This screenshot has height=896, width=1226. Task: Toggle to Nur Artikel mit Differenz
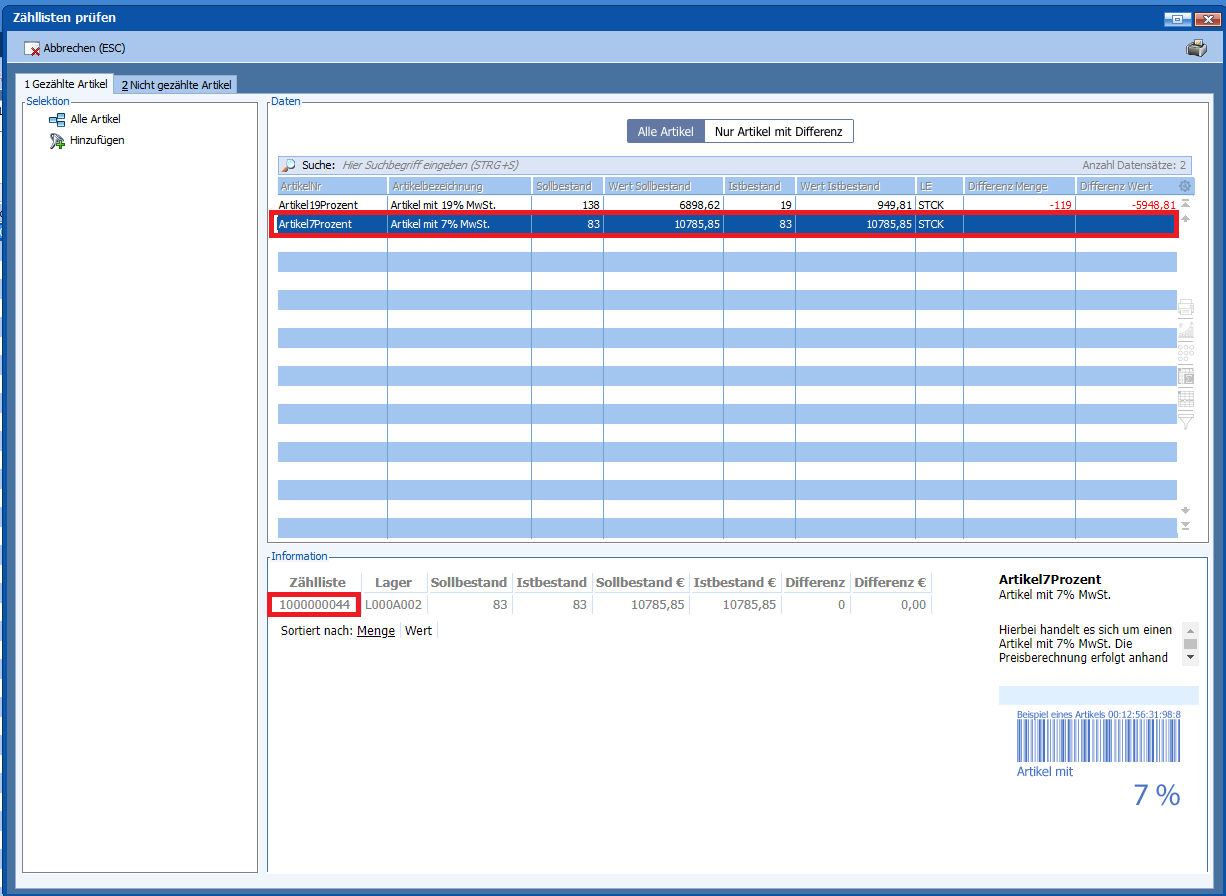pyautogui.click(x=778, y=132)
